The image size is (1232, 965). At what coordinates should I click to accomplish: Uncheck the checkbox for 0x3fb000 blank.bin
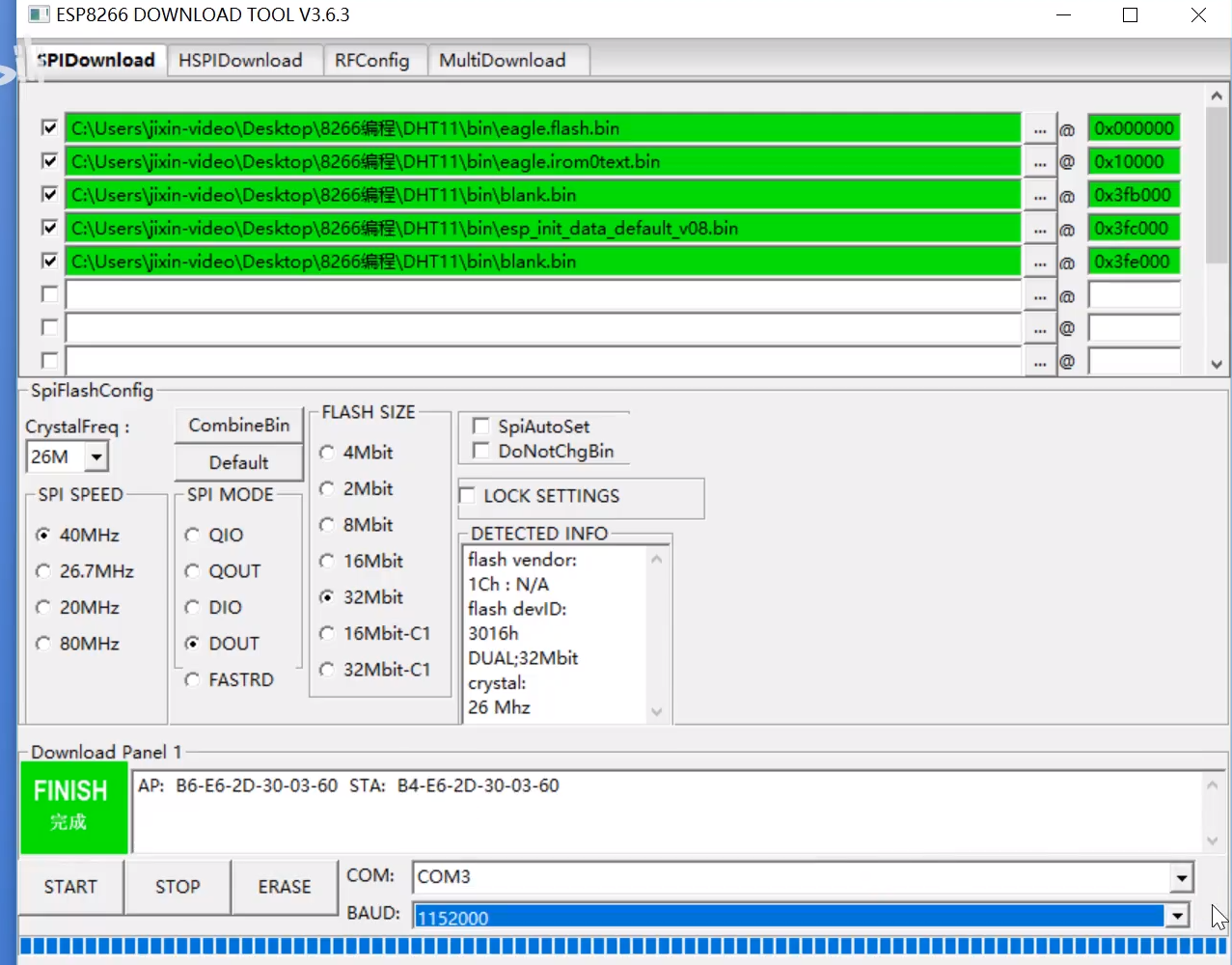point(50,194)
